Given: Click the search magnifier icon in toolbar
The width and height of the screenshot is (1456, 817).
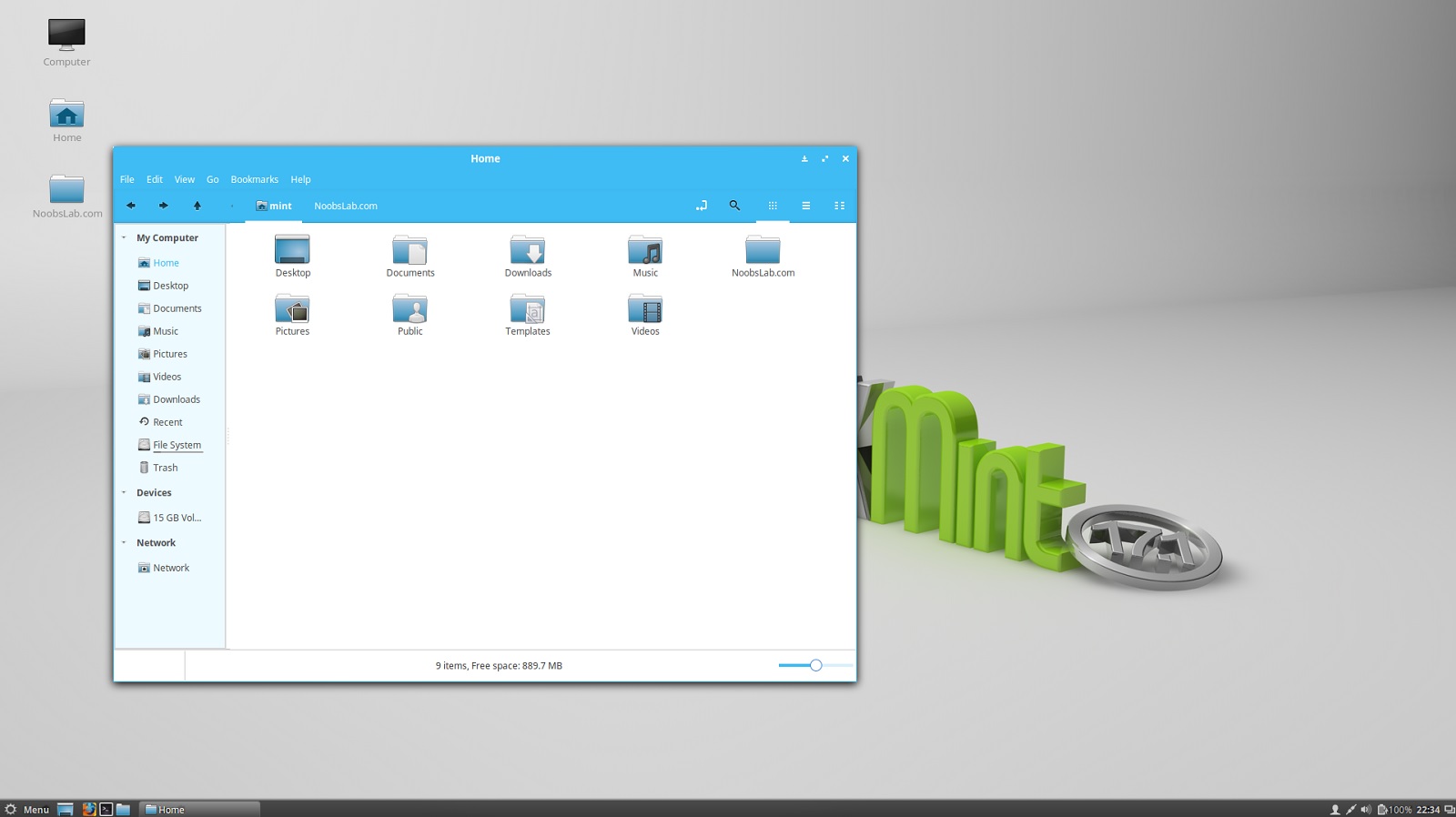Looking at the screenshot, I should tap(734, 206).
